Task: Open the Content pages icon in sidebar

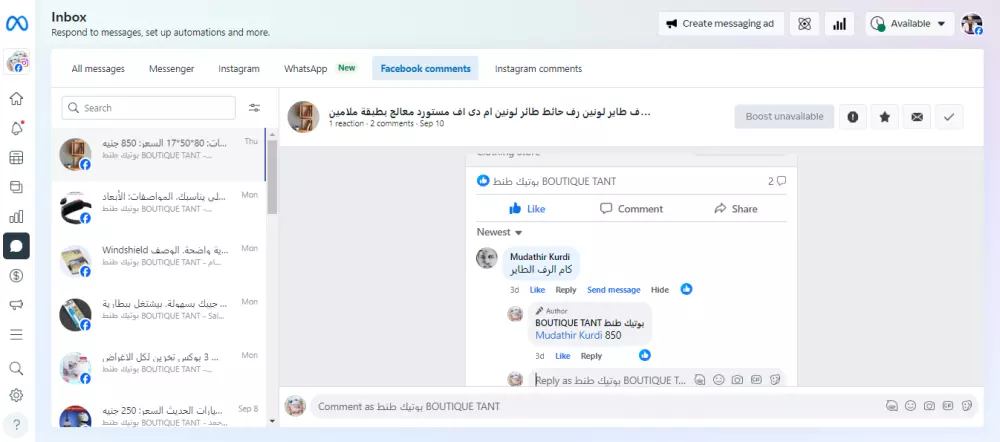Action: pyautogui.click(x=17, y=187)
